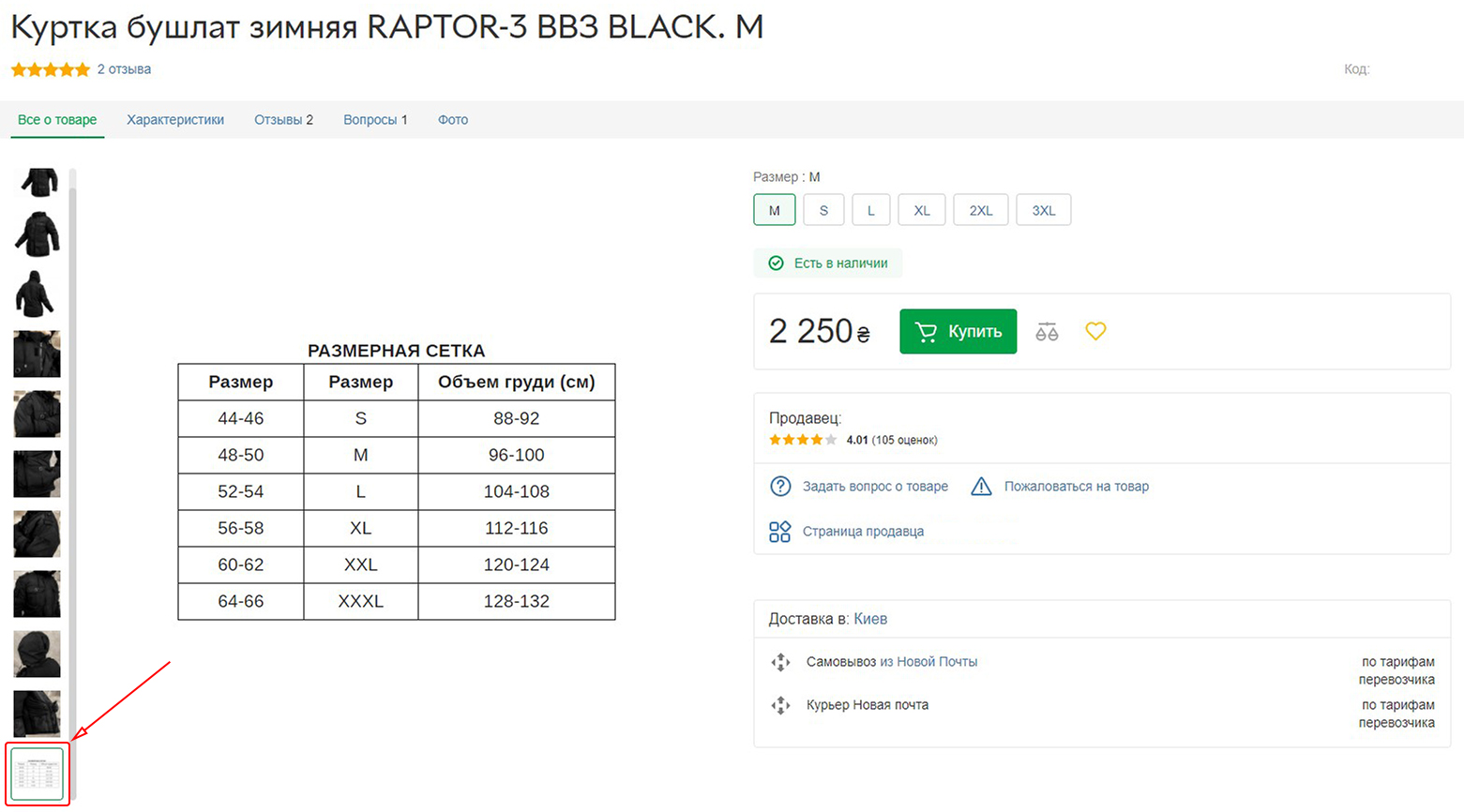
Task: Select the sixth thumbnail in the gallery
Action: tap(38, 474)
